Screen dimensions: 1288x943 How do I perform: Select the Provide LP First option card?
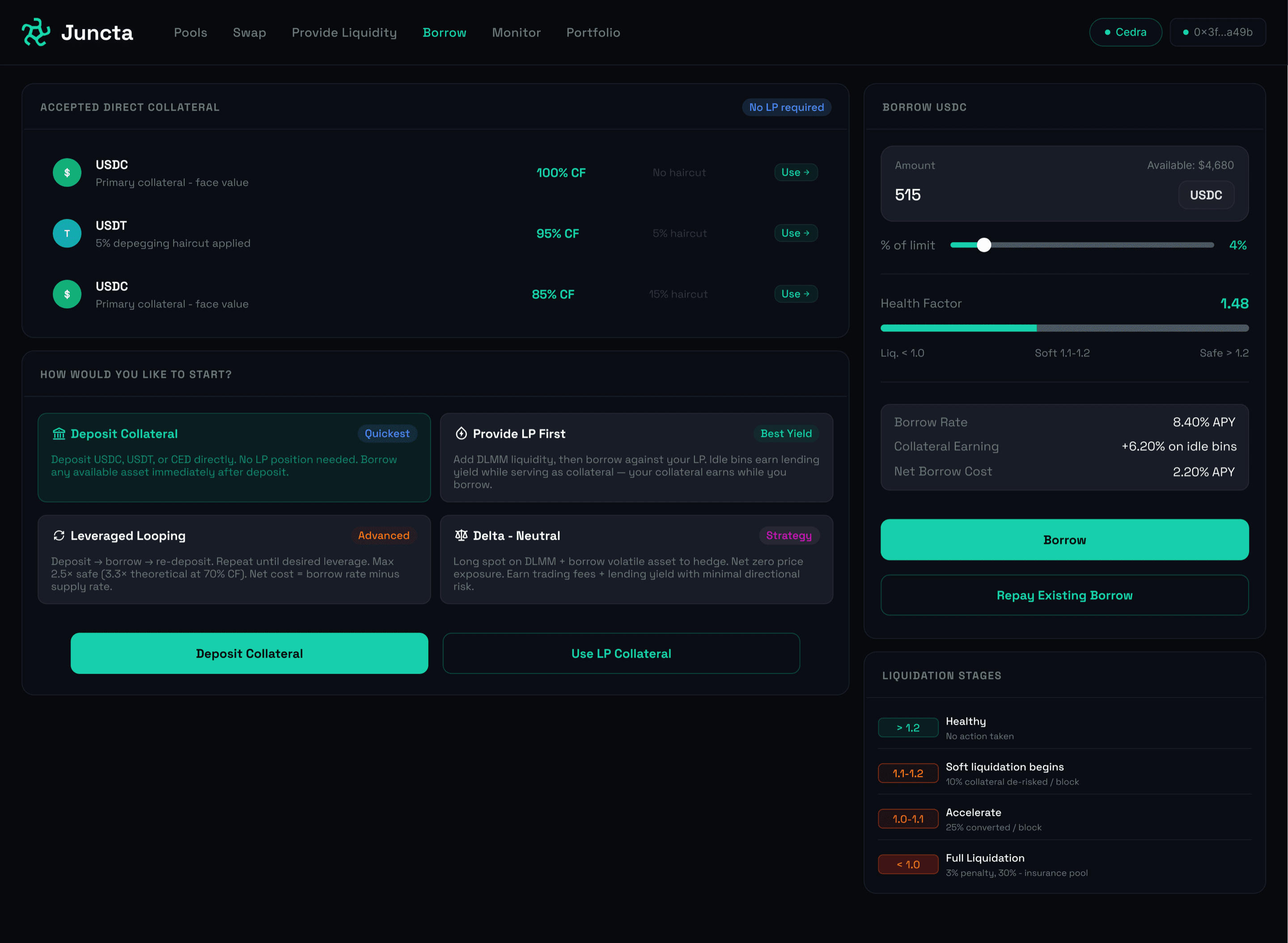click(x=636, y=458)
